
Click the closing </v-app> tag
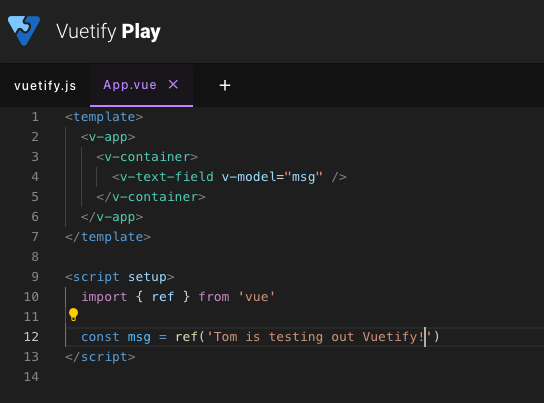(x=112, y=217)
